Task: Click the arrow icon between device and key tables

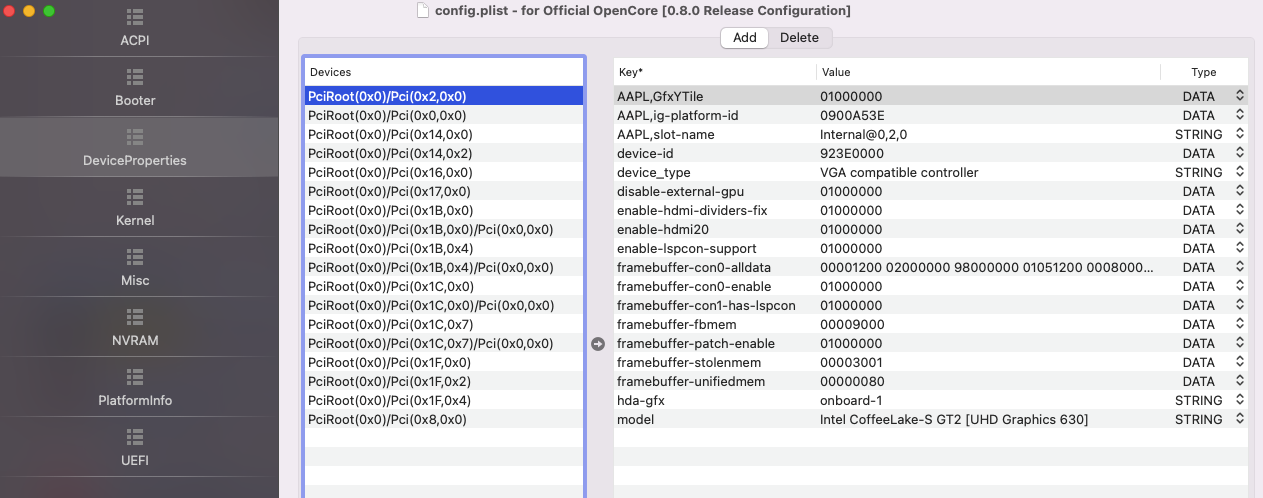Action: [598, 344]
